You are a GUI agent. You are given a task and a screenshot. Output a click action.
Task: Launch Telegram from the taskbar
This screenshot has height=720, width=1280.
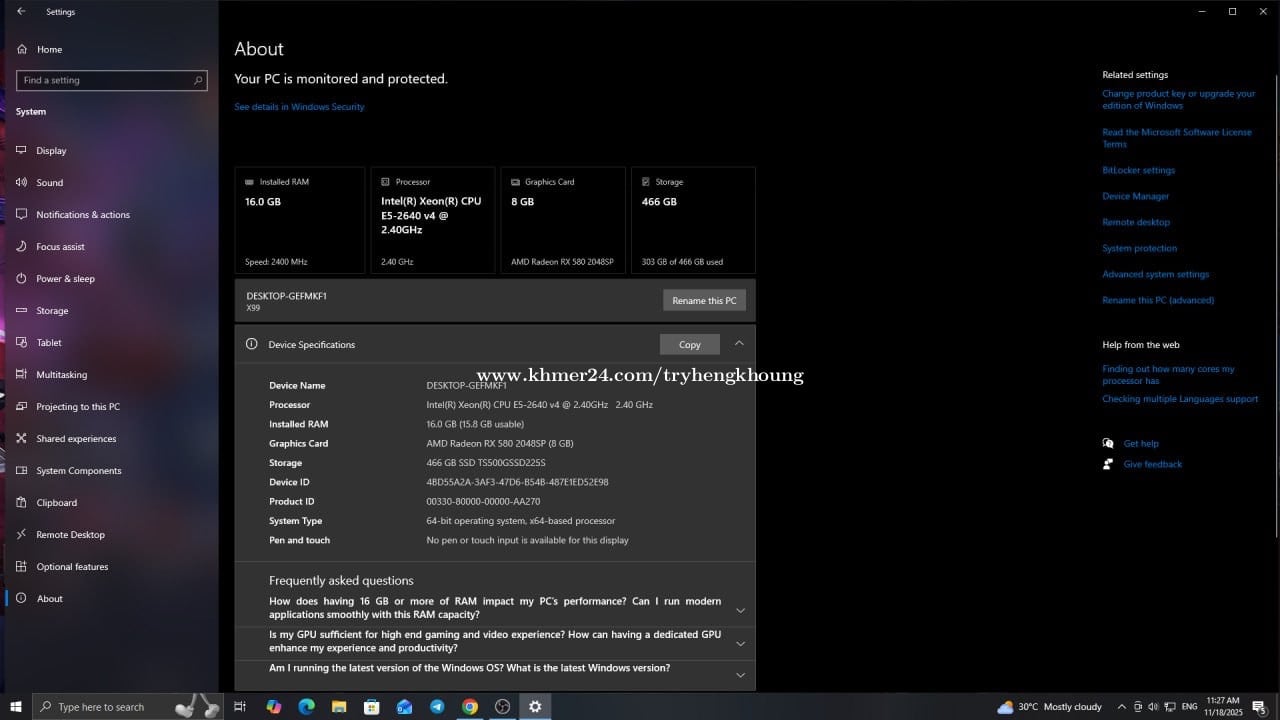[x=437, y=707]
